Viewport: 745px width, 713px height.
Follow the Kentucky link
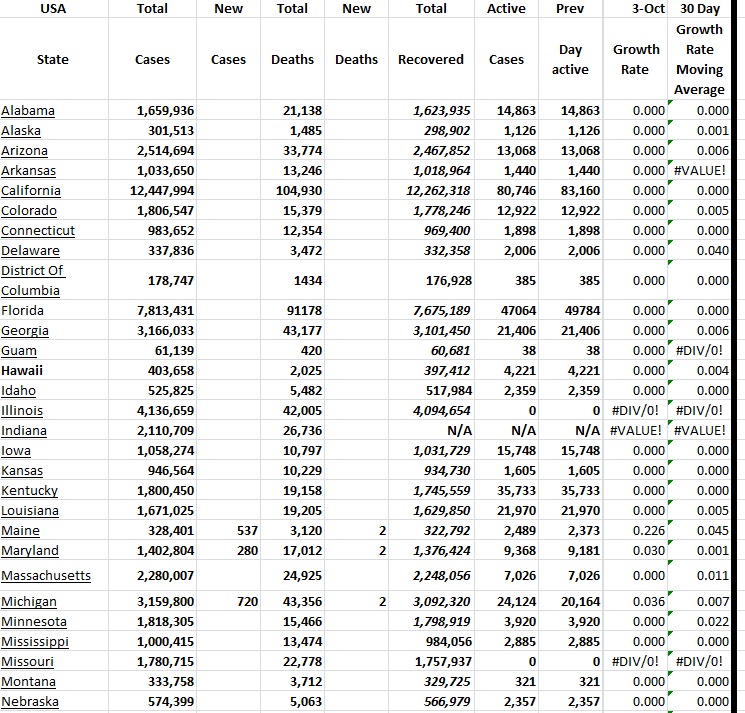pos(29,491)
